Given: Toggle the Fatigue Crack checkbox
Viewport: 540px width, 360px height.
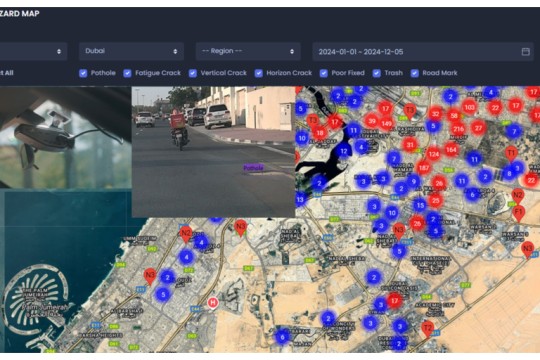Looking at the screenshot, I should pos(127,73).
